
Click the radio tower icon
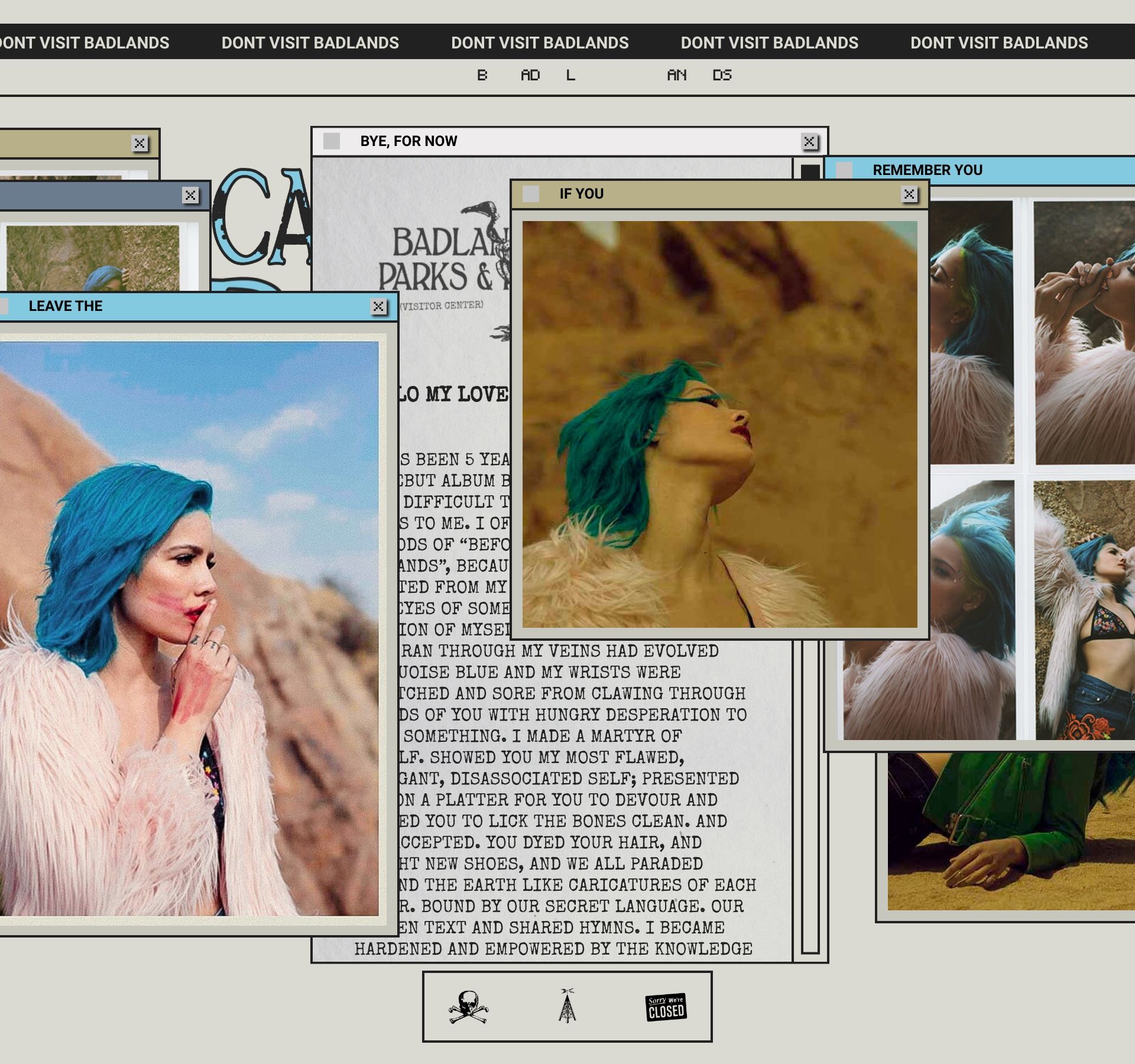coord(567,1006)
